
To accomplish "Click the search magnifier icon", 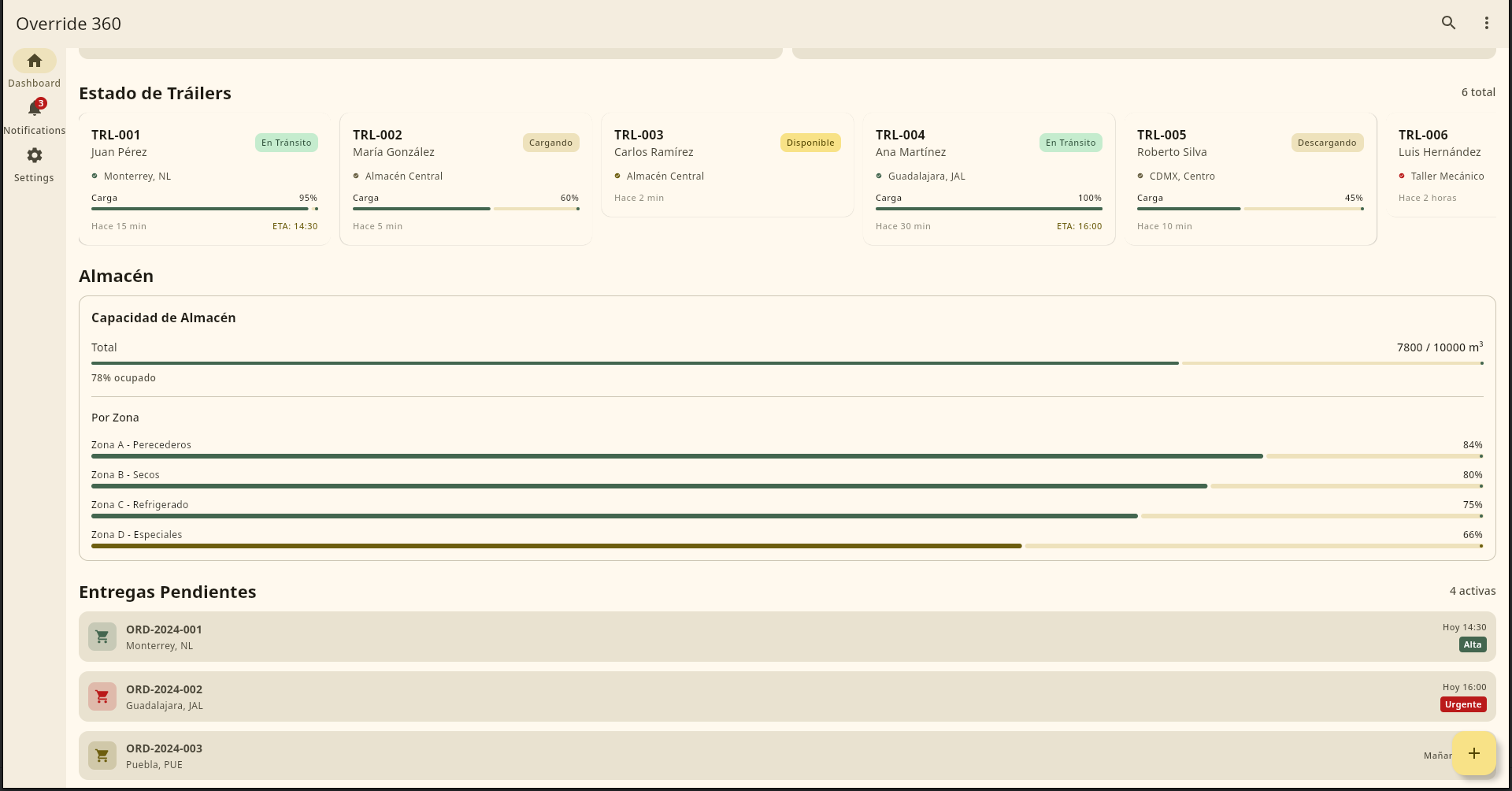I will pyautogui.click(x=1448, y=23).
